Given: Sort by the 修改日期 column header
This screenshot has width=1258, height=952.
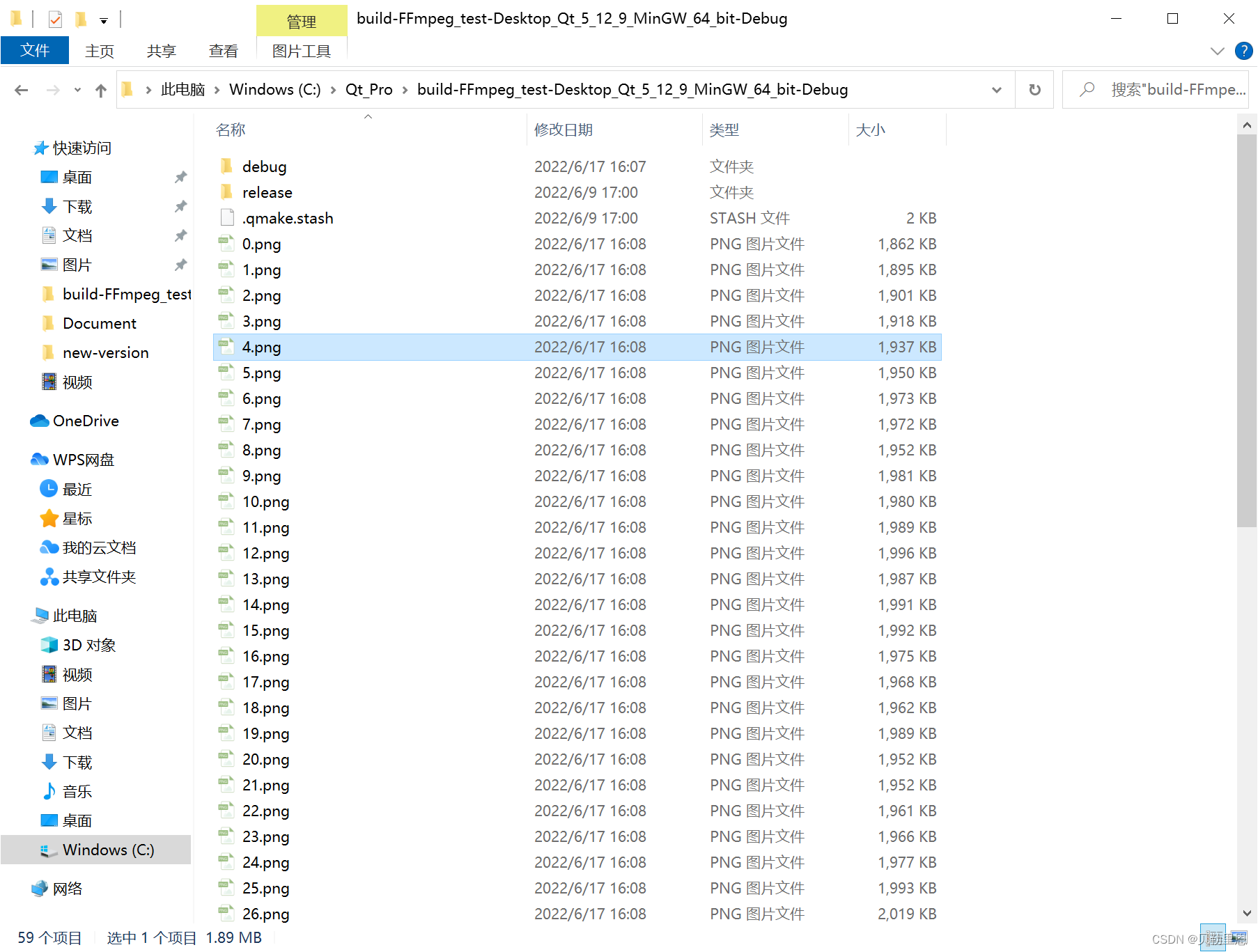Looking at the screenshot, I should pos(564,130).
